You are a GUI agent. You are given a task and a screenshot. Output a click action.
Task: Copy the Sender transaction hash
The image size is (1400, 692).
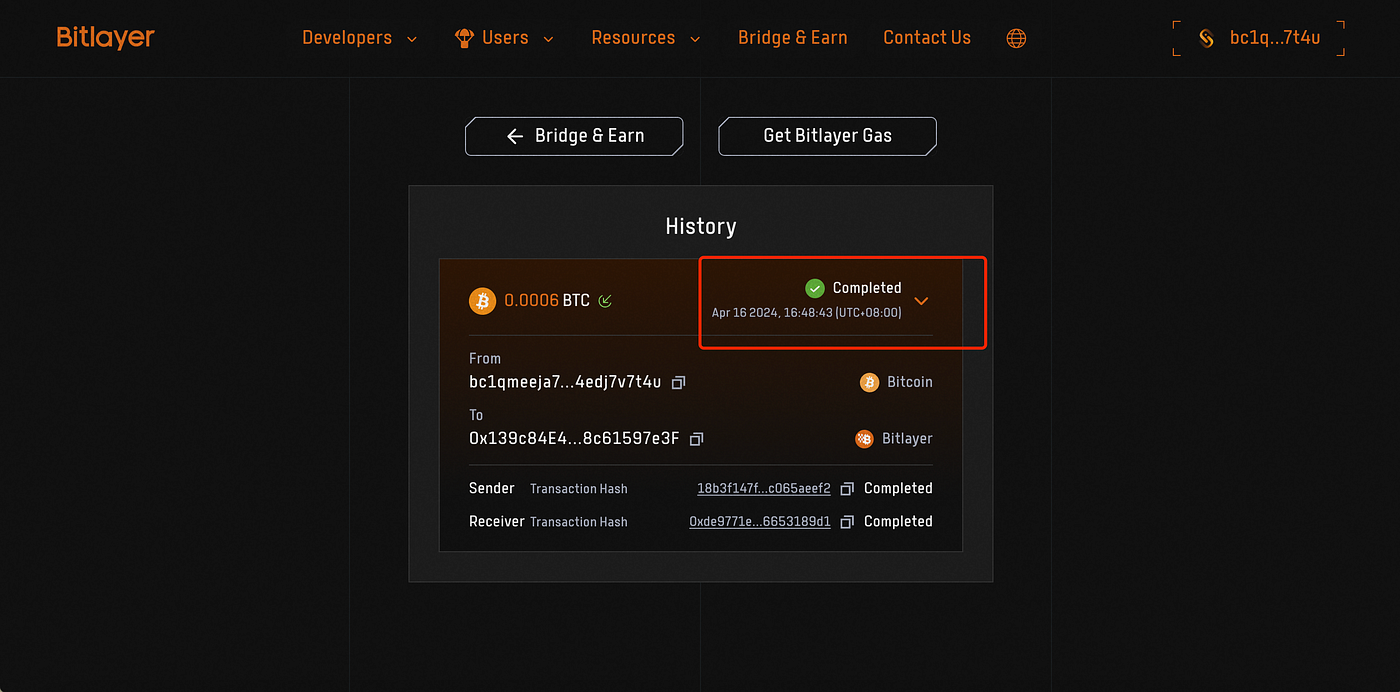coord(846,488)
